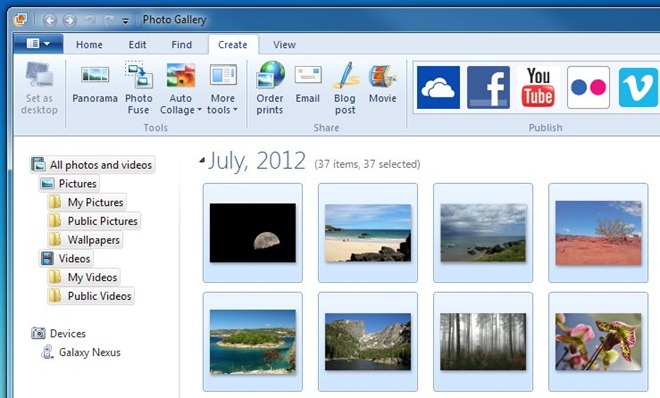Screen dimensions: 660x398
Task: Open the Auto Collage tool
Action: (181, 88)
